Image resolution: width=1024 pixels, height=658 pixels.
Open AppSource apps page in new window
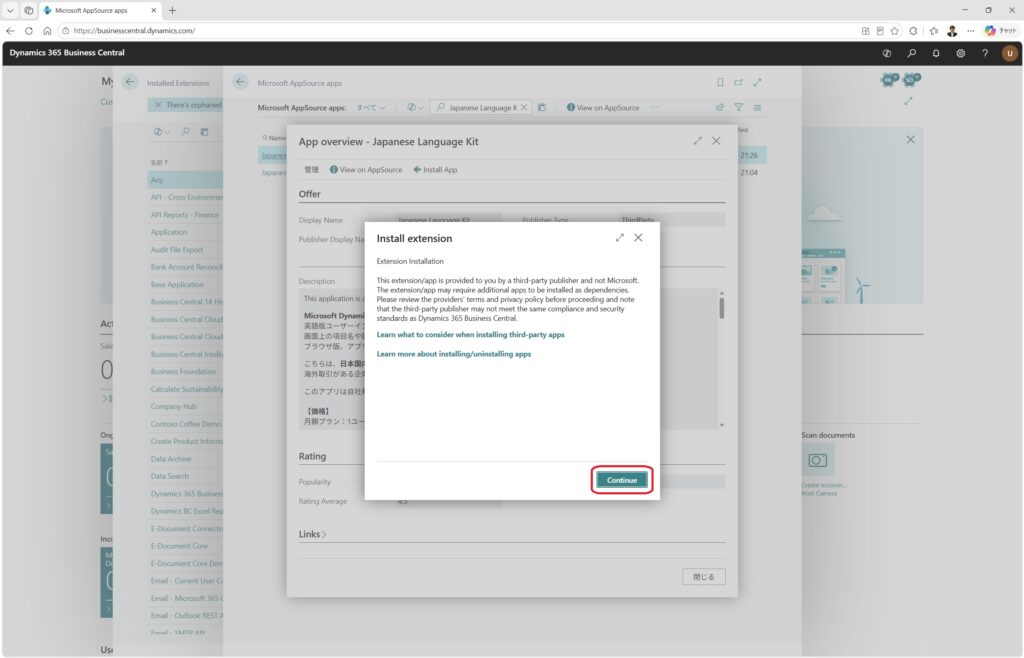tap(739, 82)
